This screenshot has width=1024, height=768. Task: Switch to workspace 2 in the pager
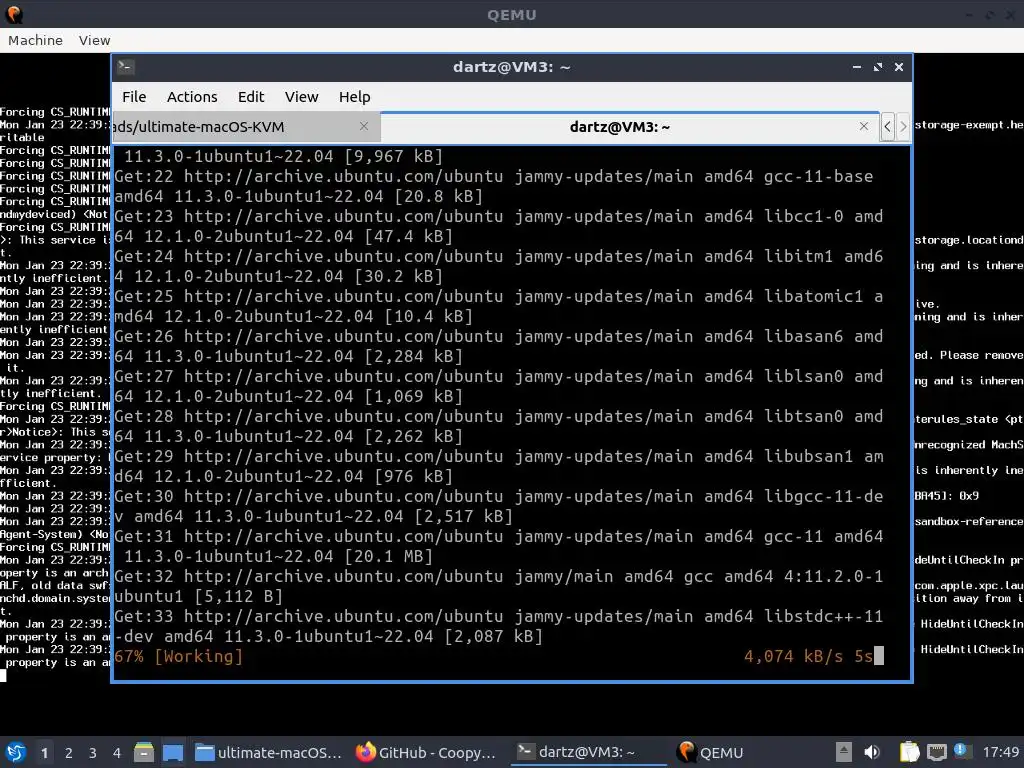pyautogui.click(x=69, y=753)
